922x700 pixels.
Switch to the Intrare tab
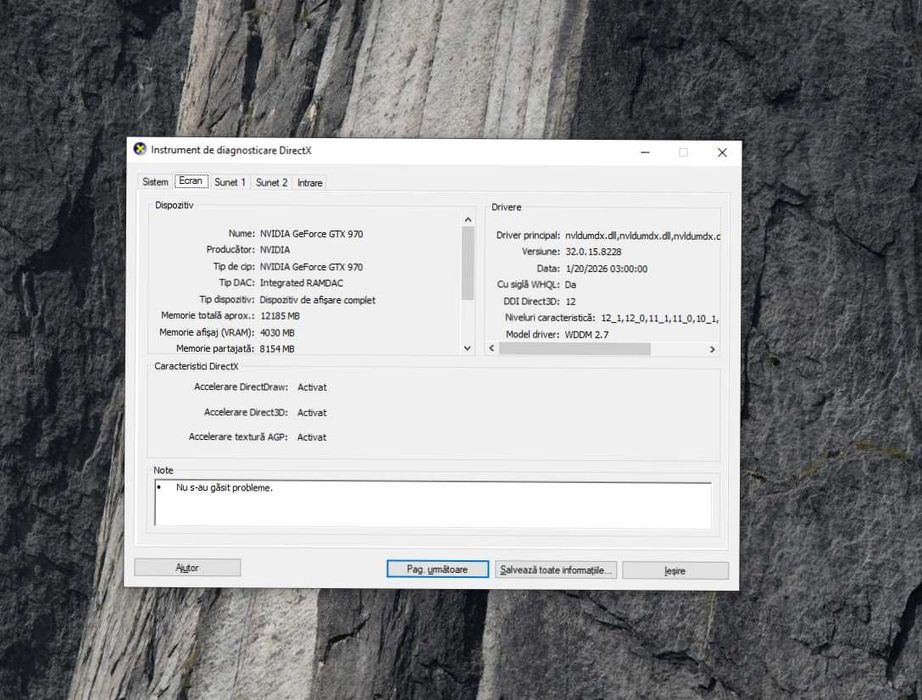(310, 183)
